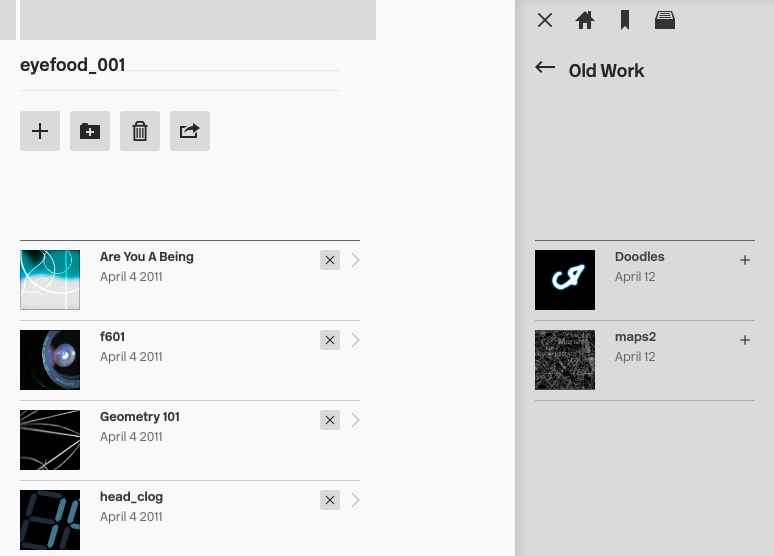This screenshot has width=774, height=556.
Task: Go back using arrow beside Old Work
Action: coord(545,68)
